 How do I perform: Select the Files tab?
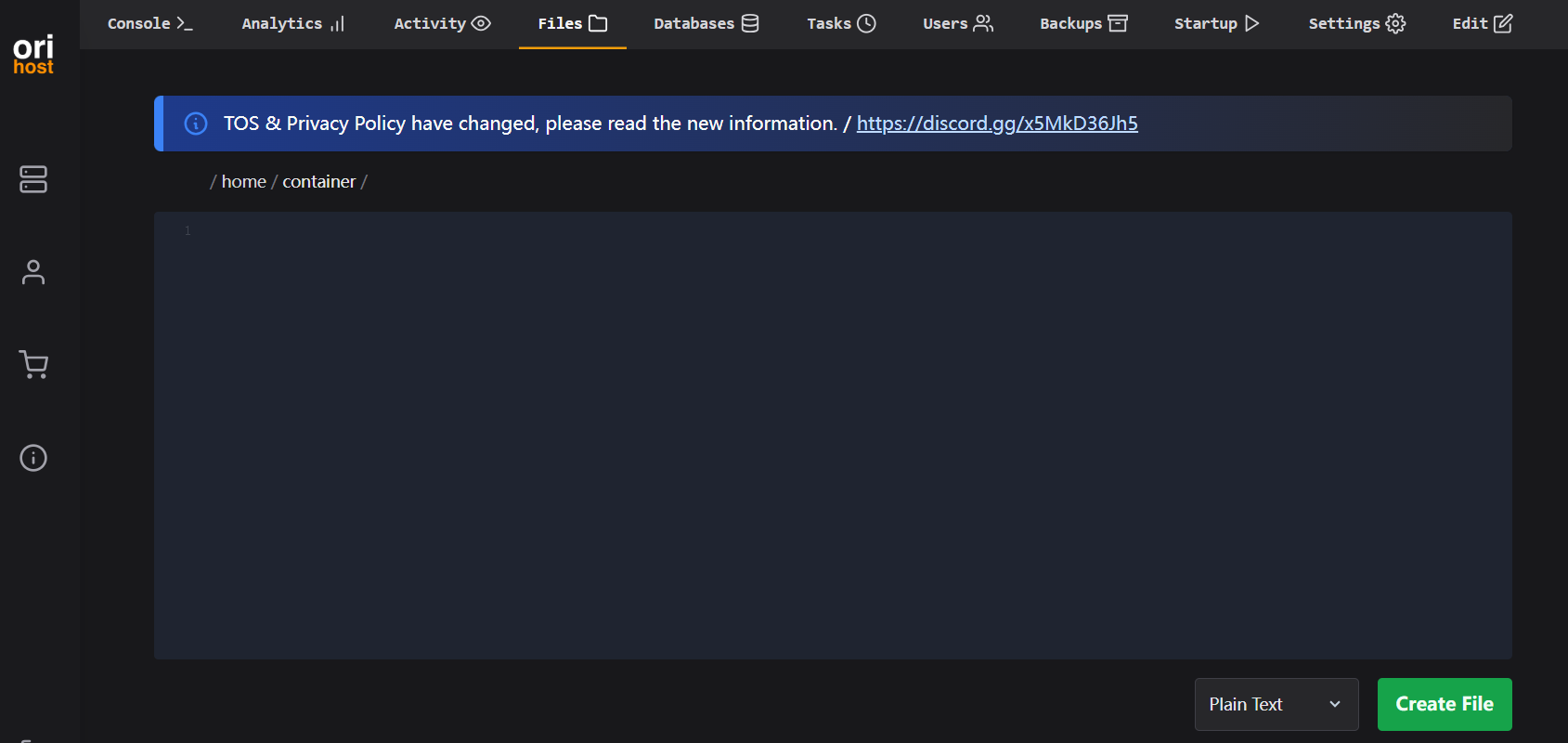pyautogui.click(x=572, y=24)
